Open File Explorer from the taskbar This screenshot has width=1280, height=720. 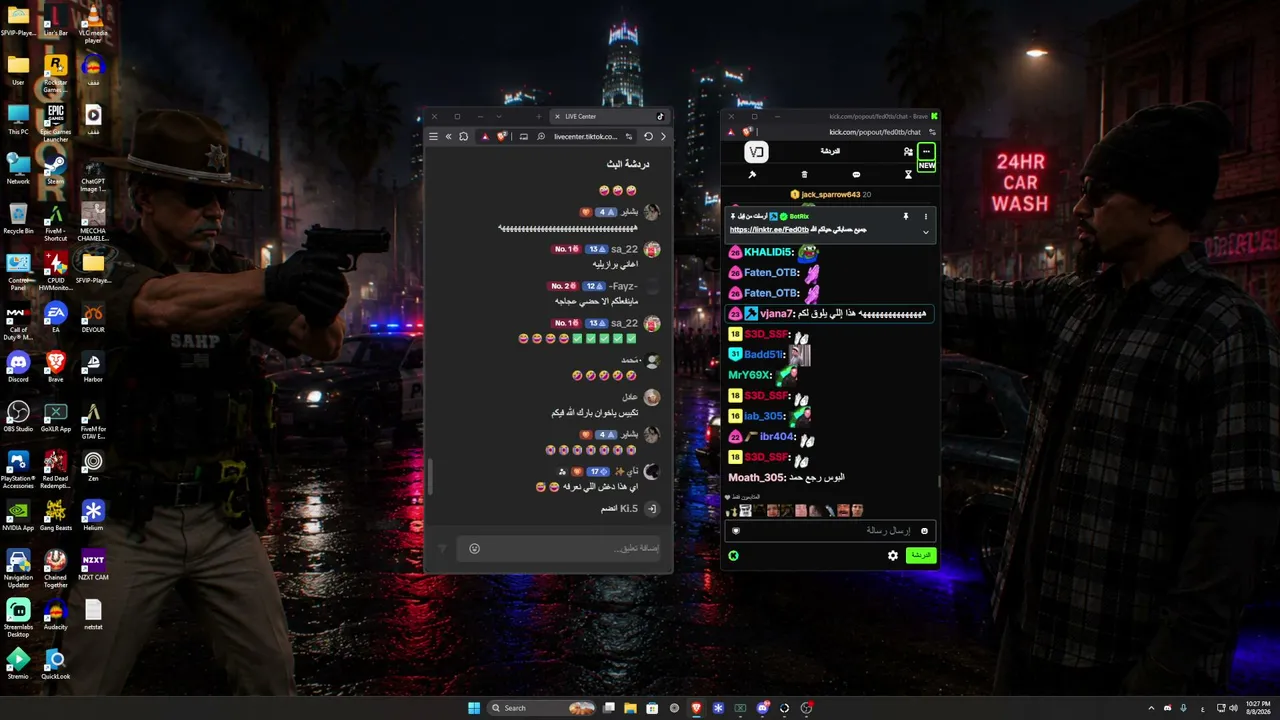coord(631,708)
